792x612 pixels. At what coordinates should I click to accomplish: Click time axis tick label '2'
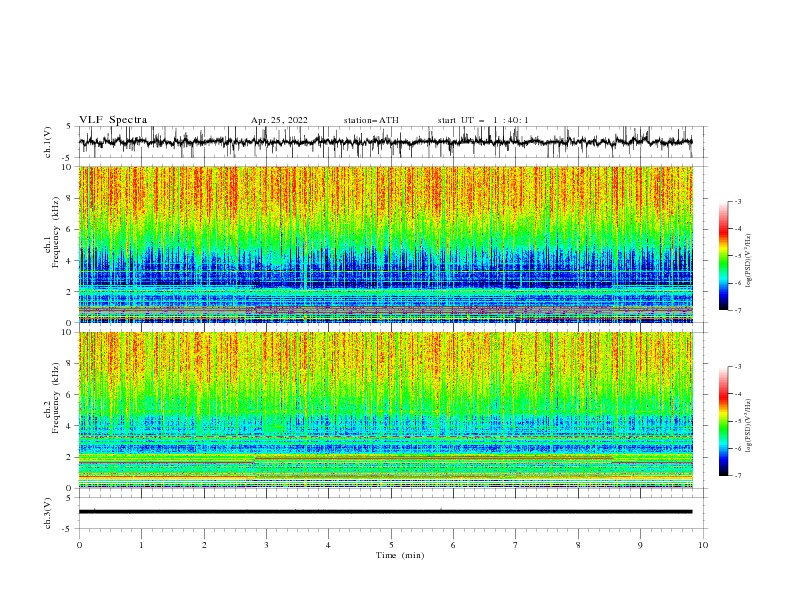point(204,545)
